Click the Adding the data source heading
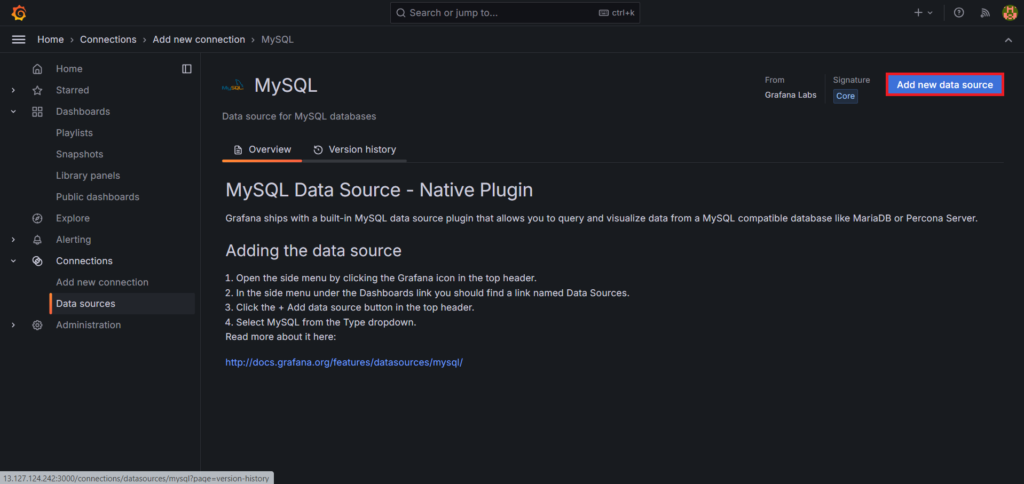The width and height of the screenshot is (1024, 484). [x=313, y=251]
